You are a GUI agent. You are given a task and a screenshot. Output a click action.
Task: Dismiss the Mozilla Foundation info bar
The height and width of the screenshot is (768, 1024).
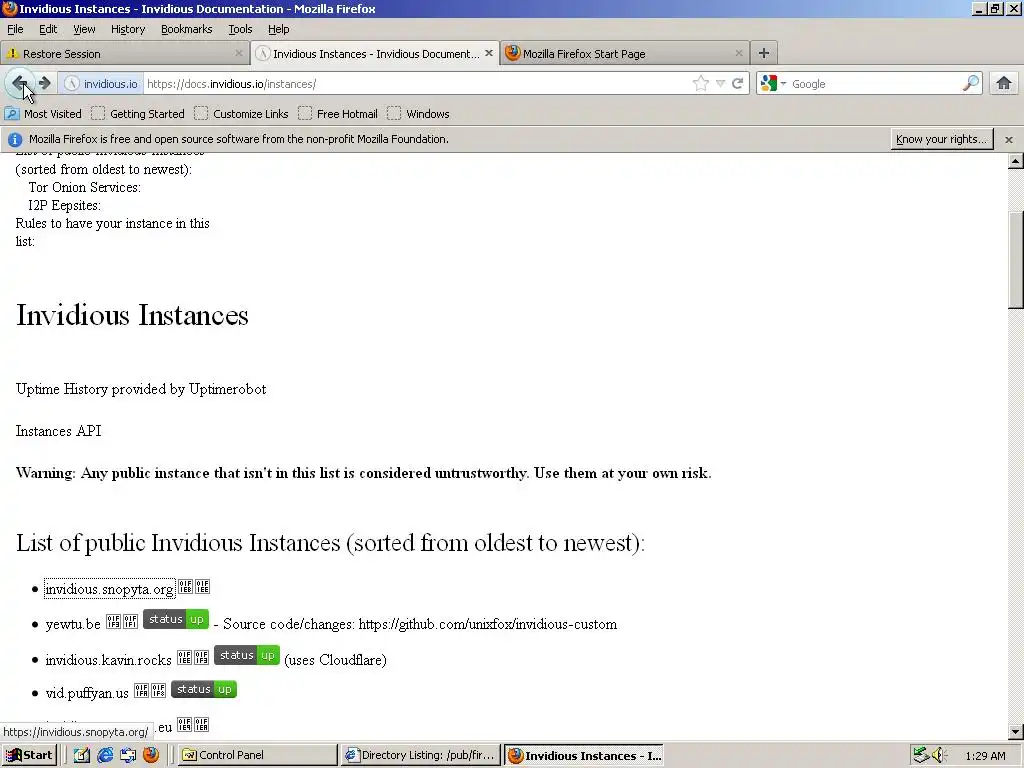pos(1008,139)
